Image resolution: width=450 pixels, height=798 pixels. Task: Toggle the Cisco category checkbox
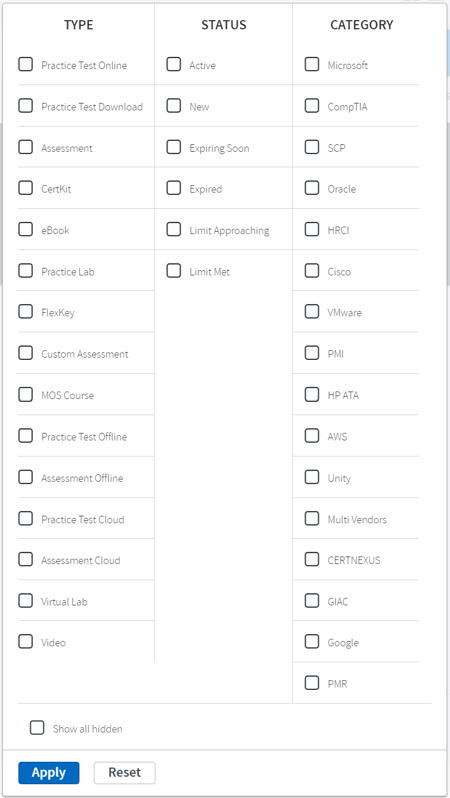pos(312,271)
